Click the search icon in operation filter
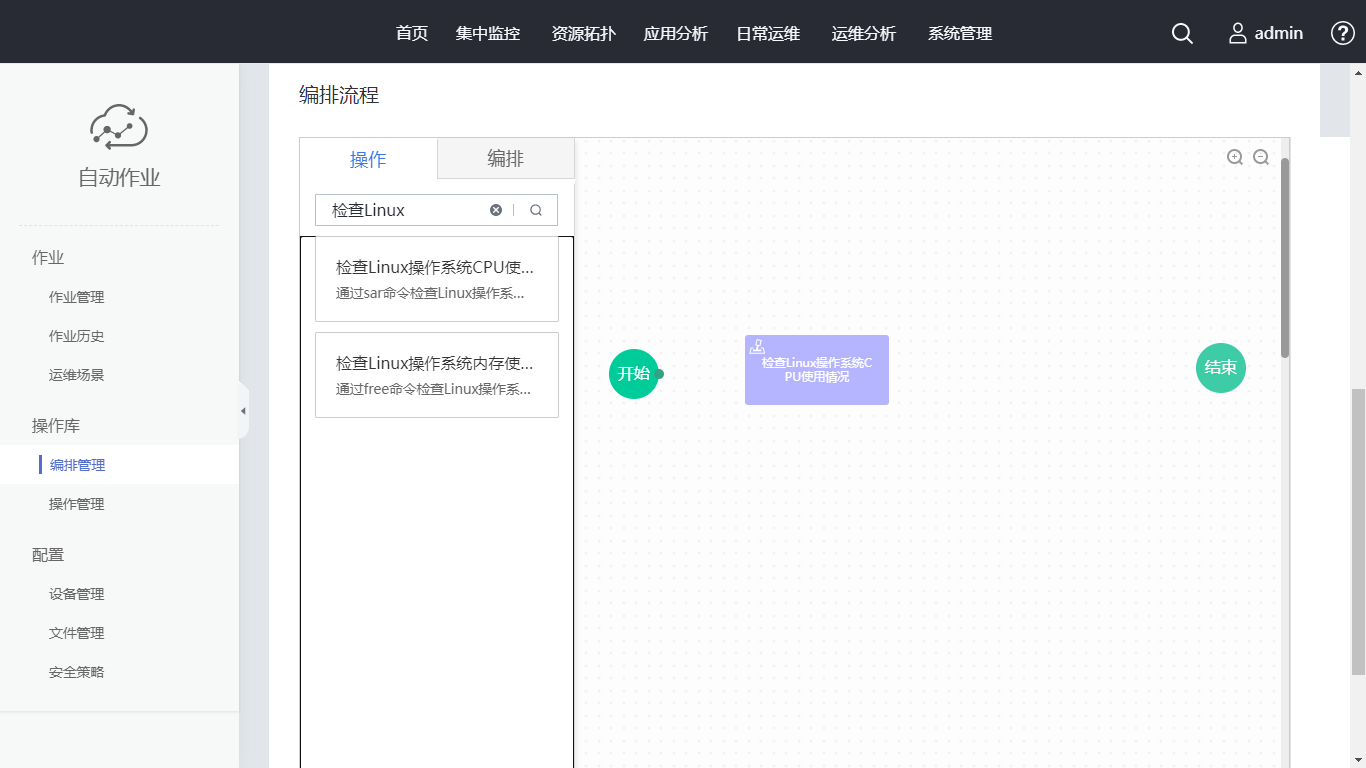1366x768 pixels. coord(536,210)
